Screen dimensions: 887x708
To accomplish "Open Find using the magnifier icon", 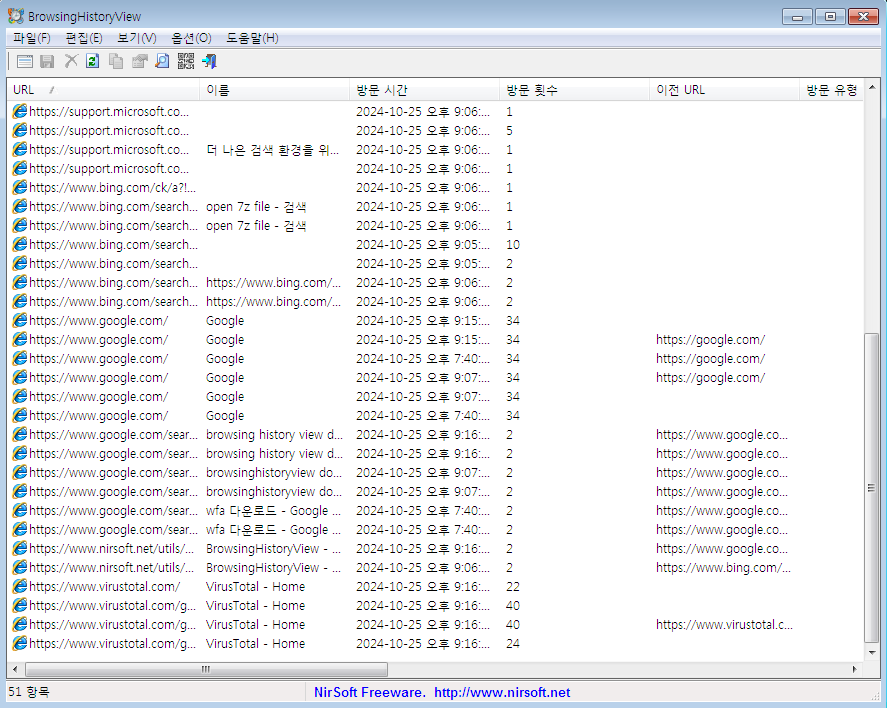I will tap(162, 61).
